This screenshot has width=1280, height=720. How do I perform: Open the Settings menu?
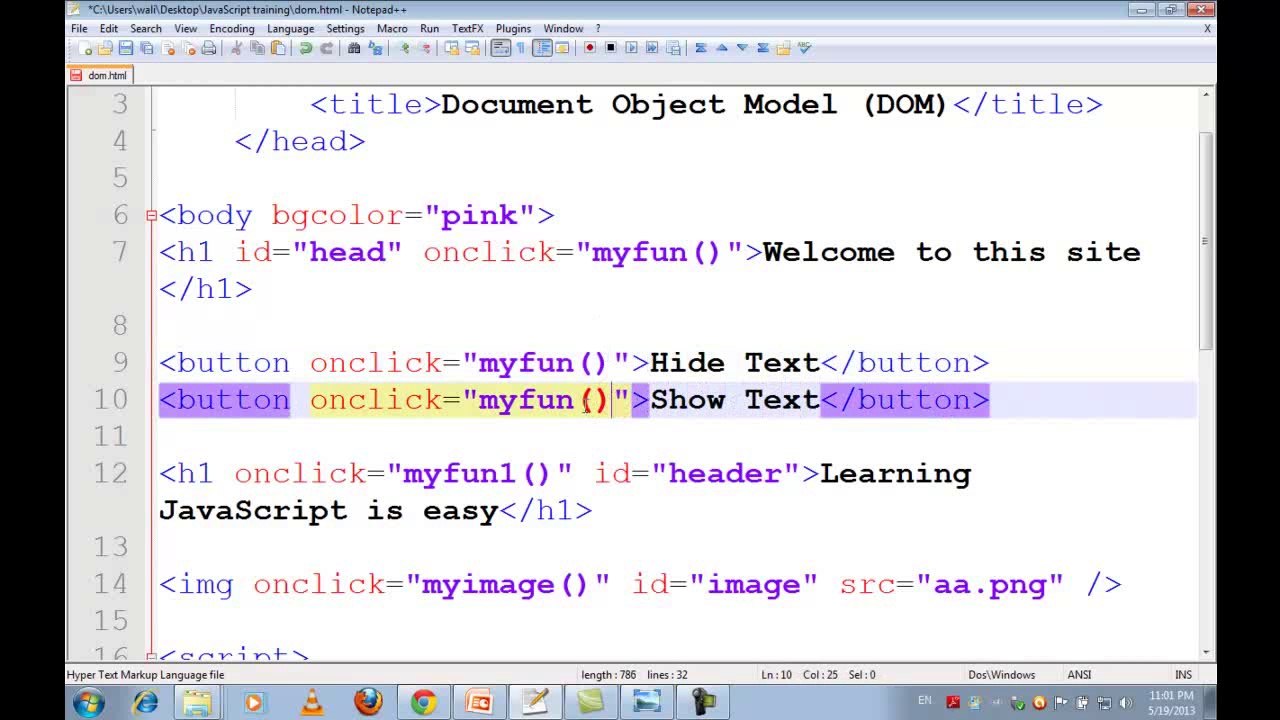pos(345,29)
